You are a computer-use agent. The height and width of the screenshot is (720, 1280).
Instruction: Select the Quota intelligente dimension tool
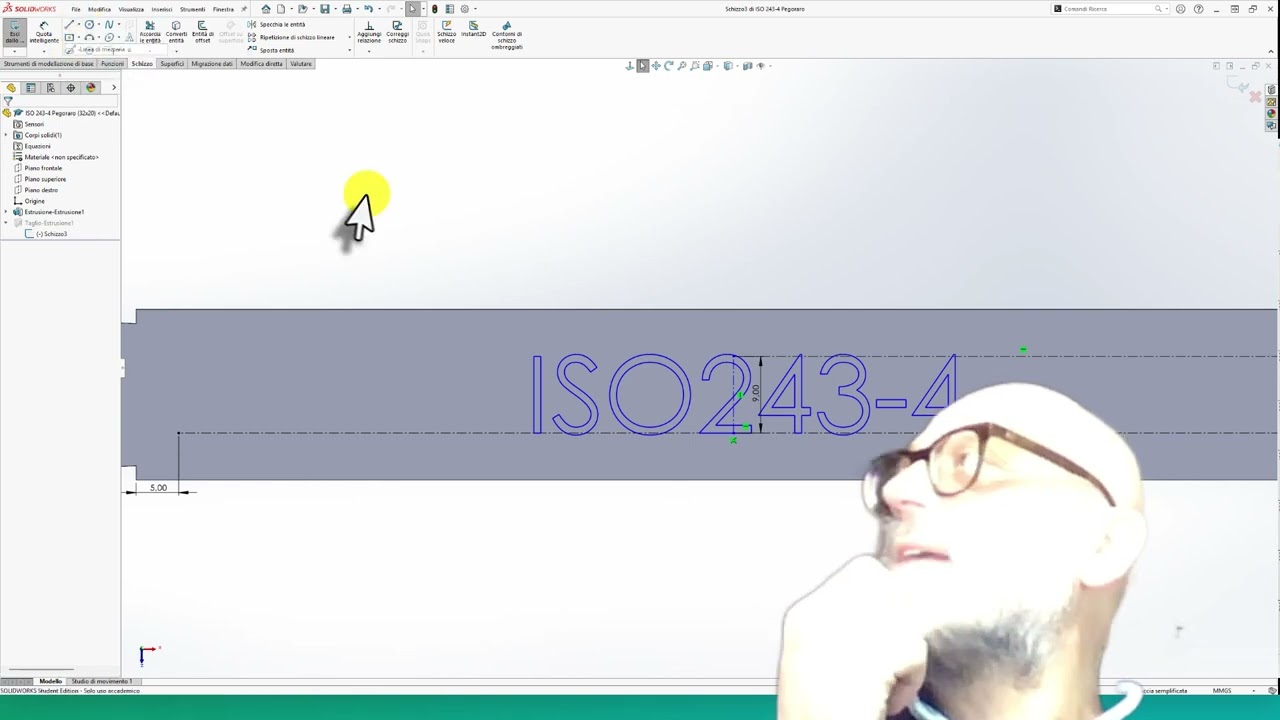tap(44, 31)
